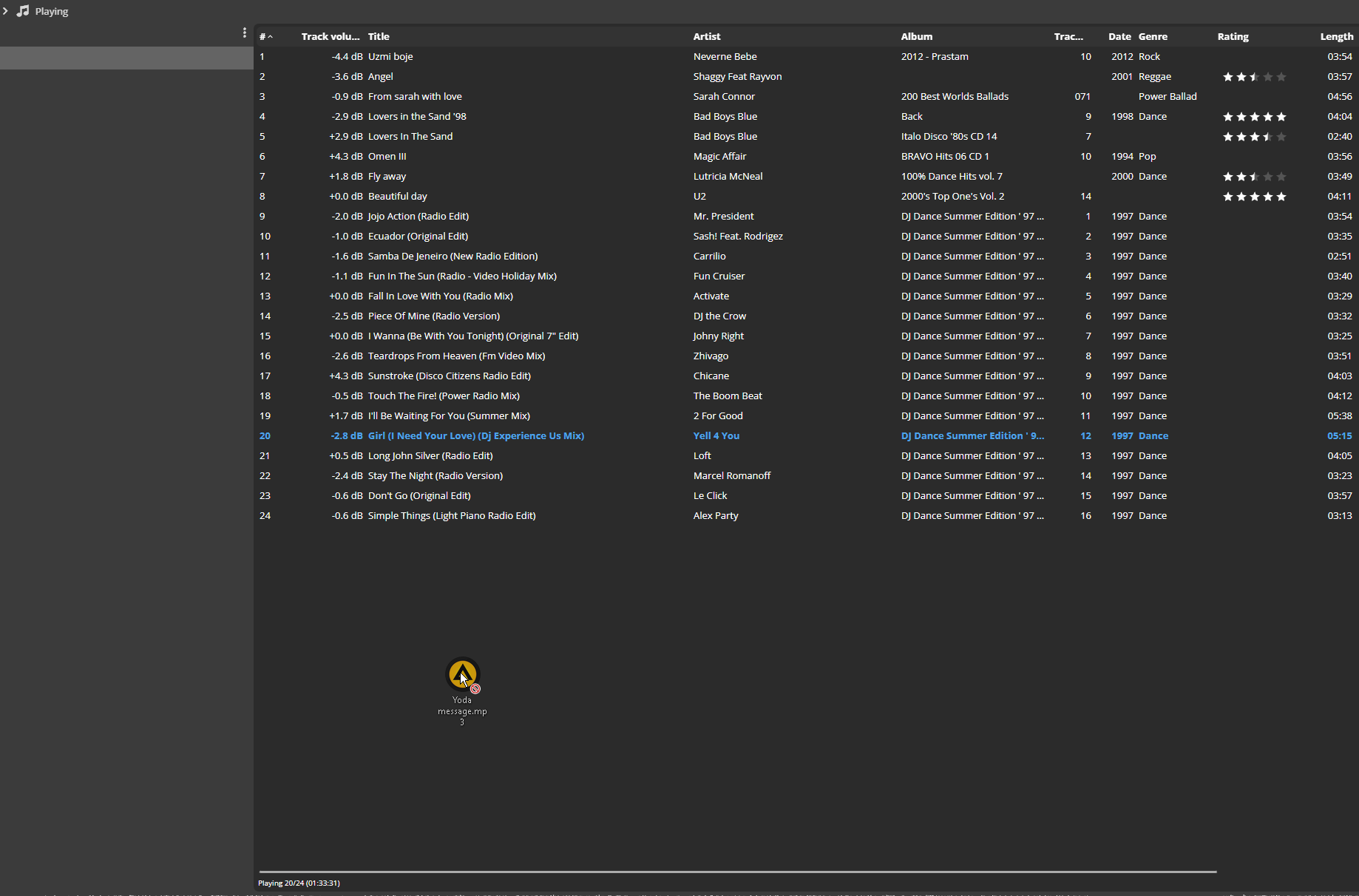The image size is (1359, 896).
Task: Click the Length column header
Action: 1336,36
